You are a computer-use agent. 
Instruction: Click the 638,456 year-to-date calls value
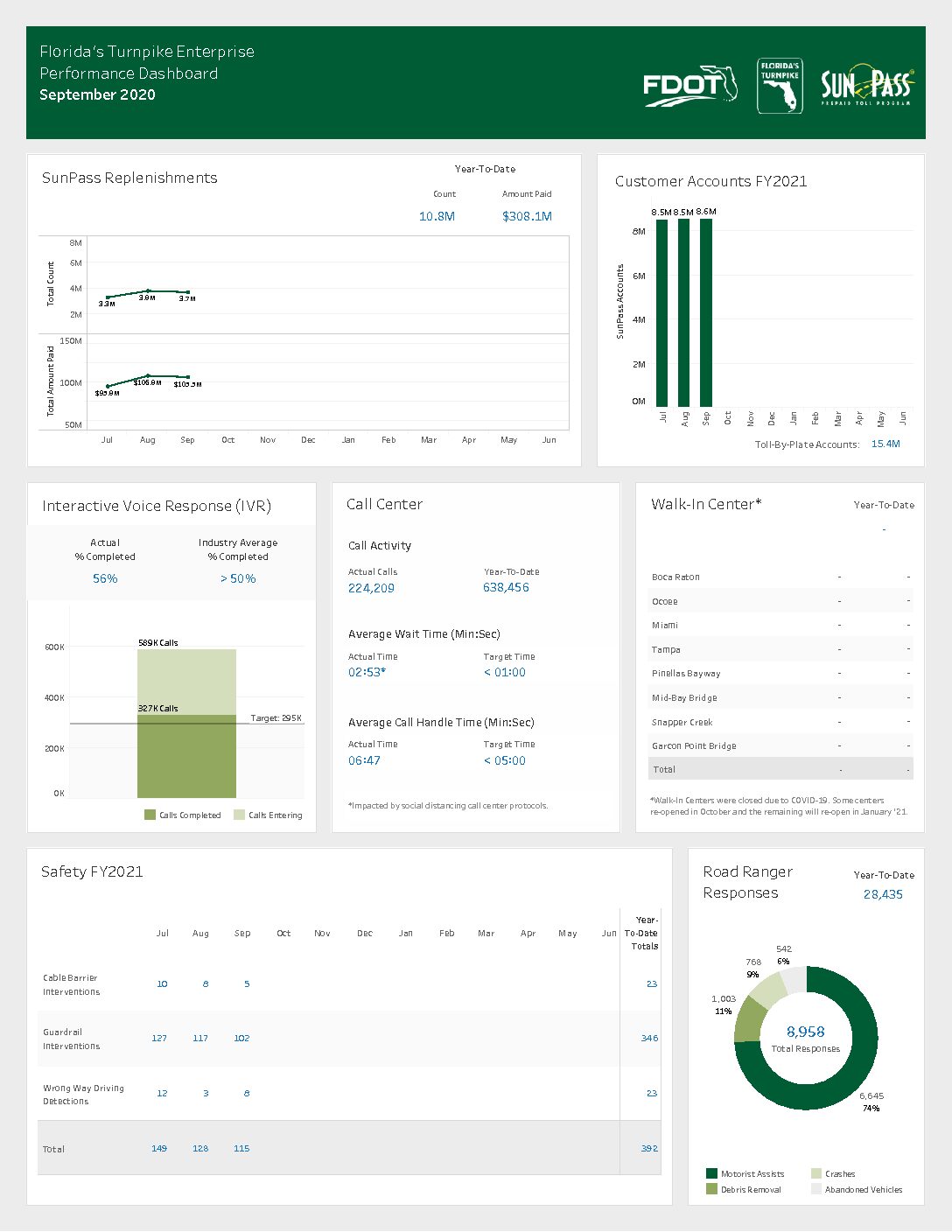(x=506, y=587)
